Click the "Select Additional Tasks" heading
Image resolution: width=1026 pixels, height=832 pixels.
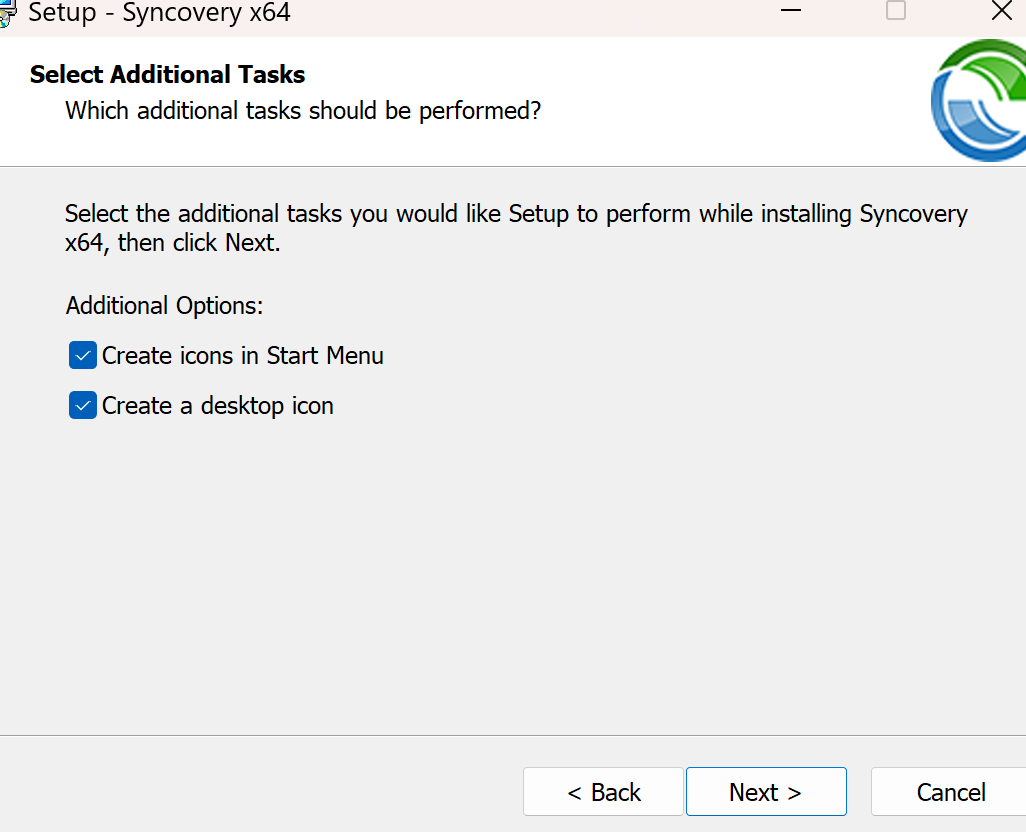(168, 75)
